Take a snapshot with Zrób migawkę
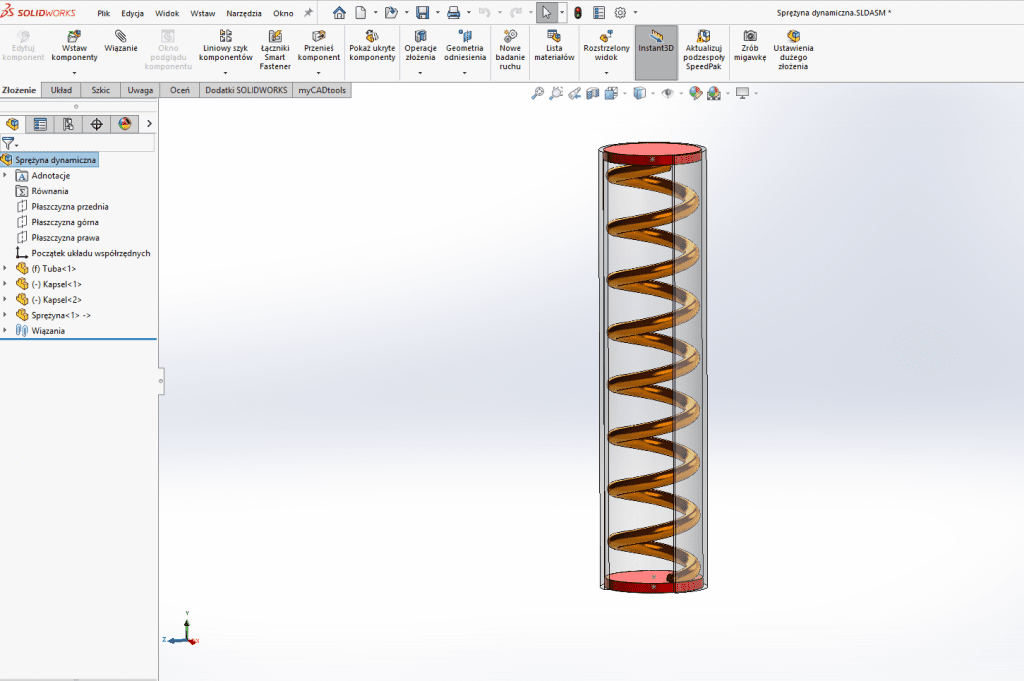This screenshot has height=681, width=1024. pyautogui.click(x=749, y=36)
